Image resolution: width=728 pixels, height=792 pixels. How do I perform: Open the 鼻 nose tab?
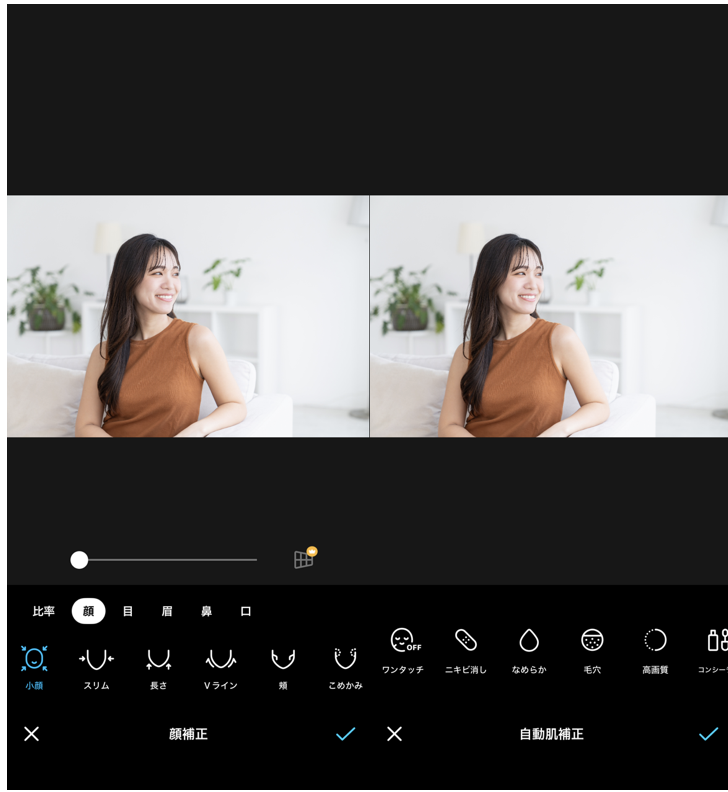[x=206, y=611]
